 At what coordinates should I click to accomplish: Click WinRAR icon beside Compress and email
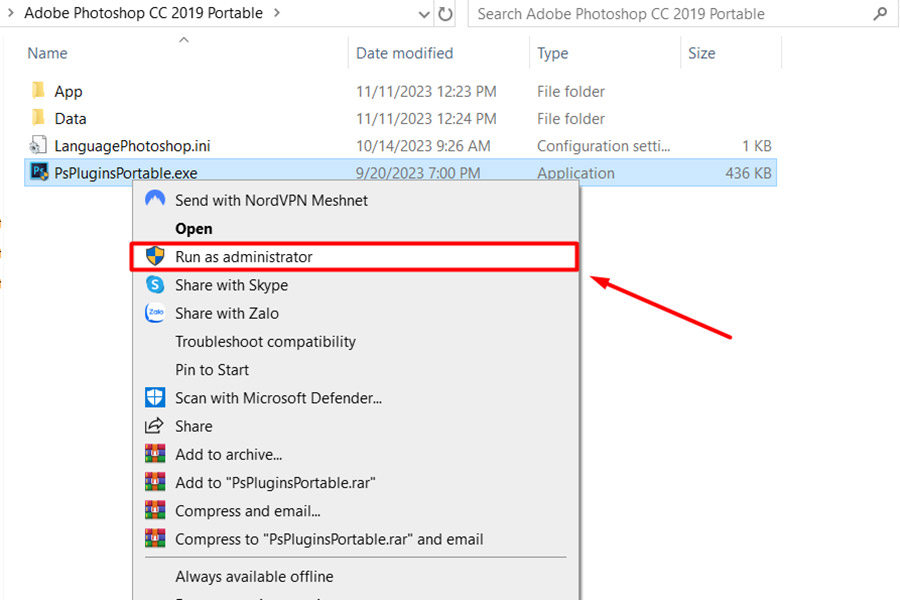click(155, 510)
